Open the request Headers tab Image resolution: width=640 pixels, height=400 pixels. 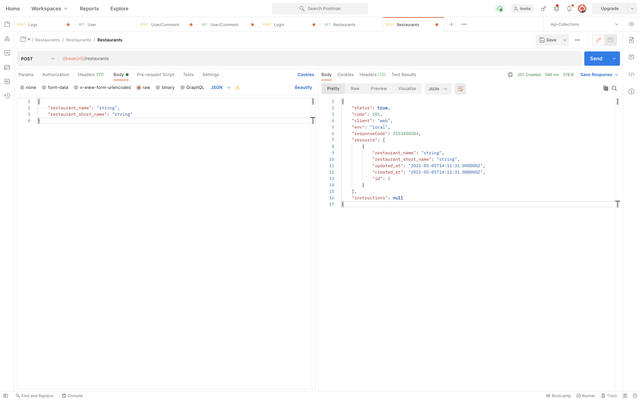(x=91, y=75)
